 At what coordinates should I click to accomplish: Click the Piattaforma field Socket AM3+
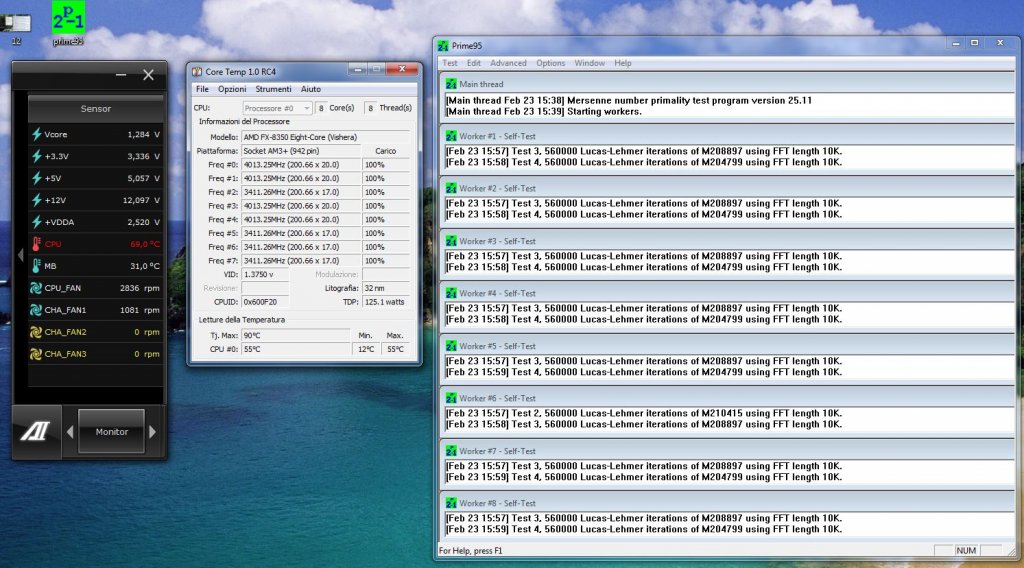300,151
